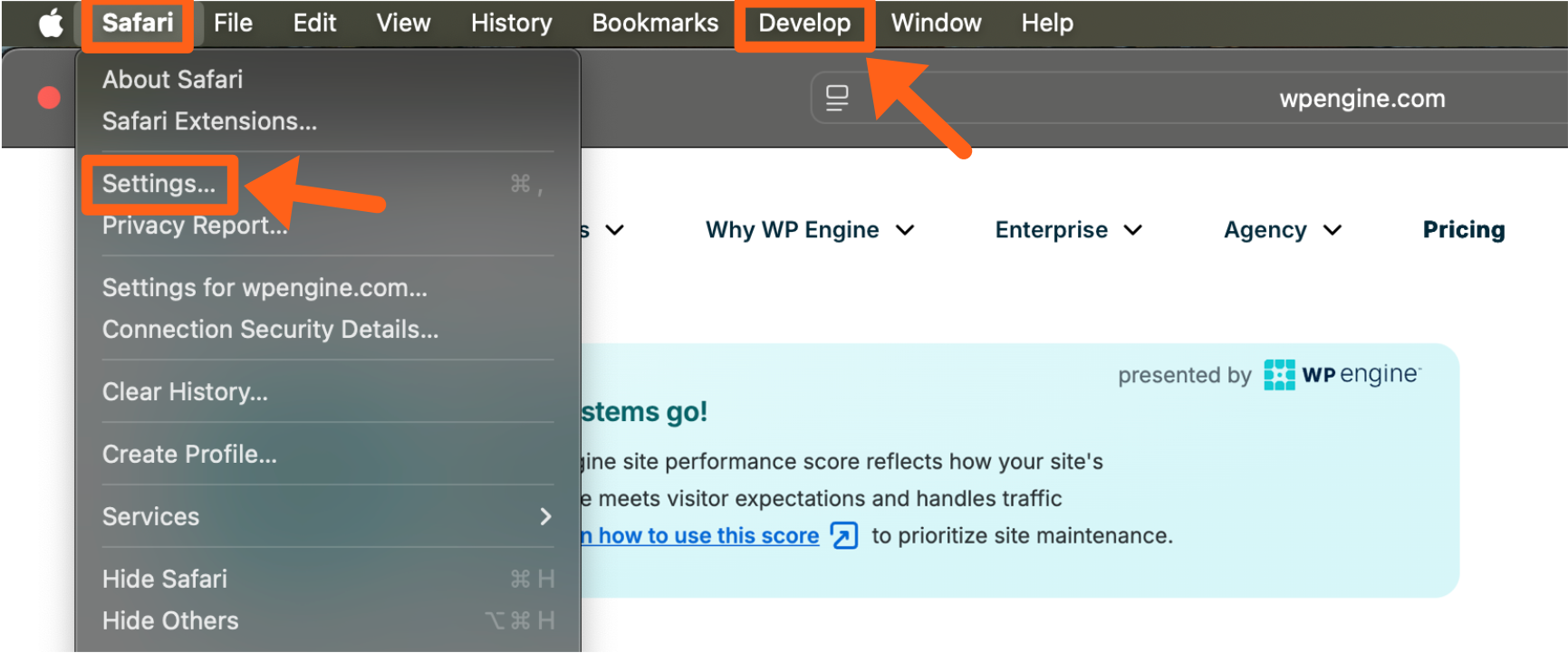Click the page reader icon in address bar
Screen dimensions: 1568x653
837,98
